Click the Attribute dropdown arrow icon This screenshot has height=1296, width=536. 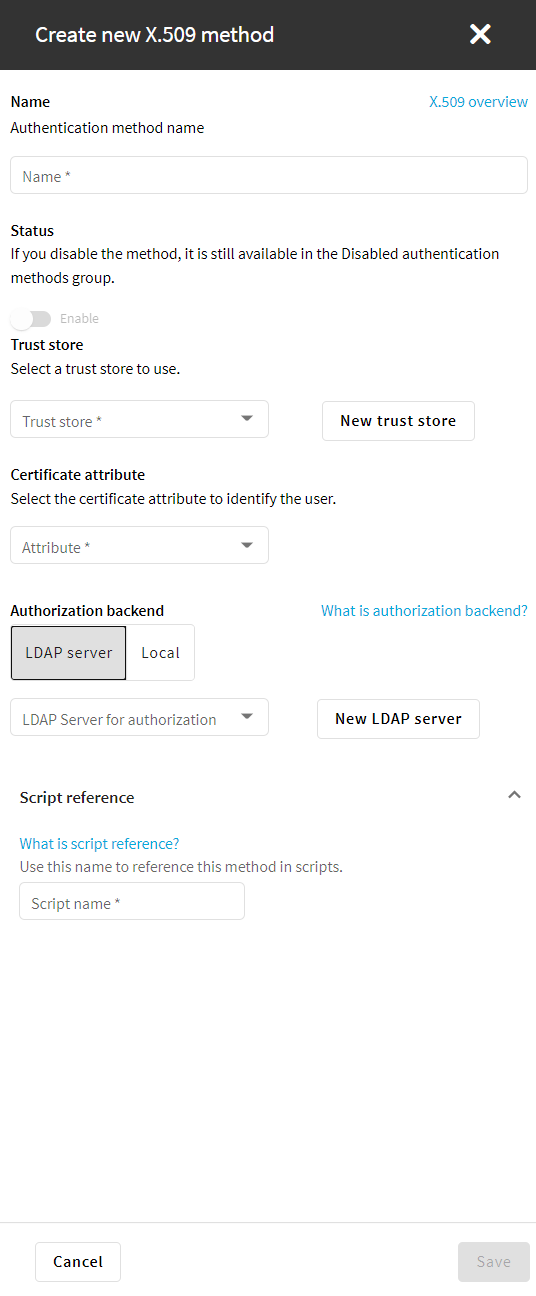247,545
